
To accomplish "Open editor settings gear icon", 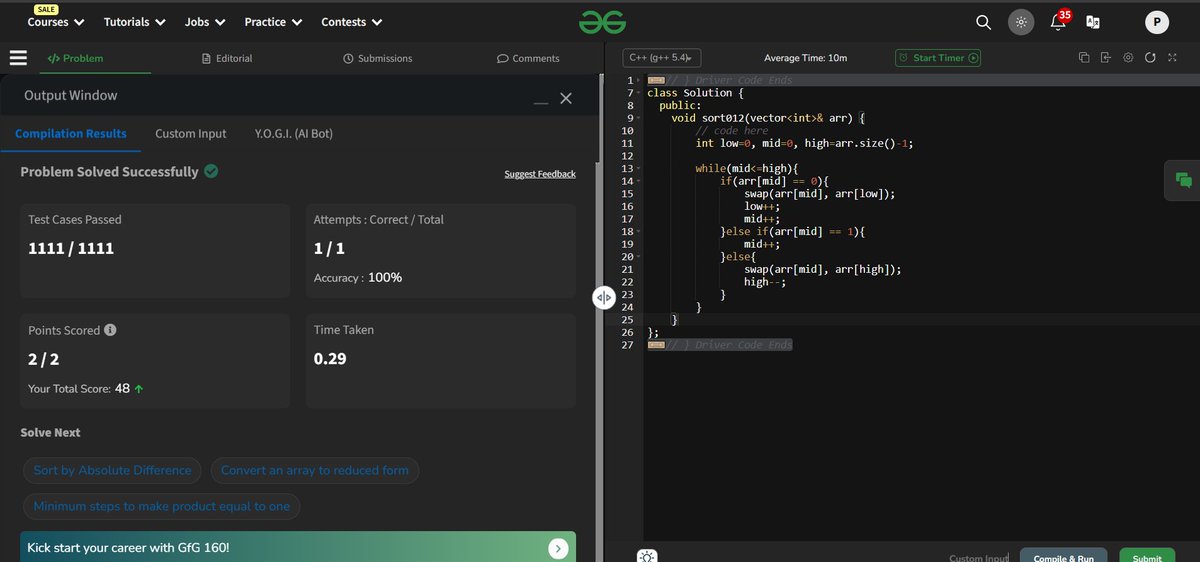I will 1128,58.
